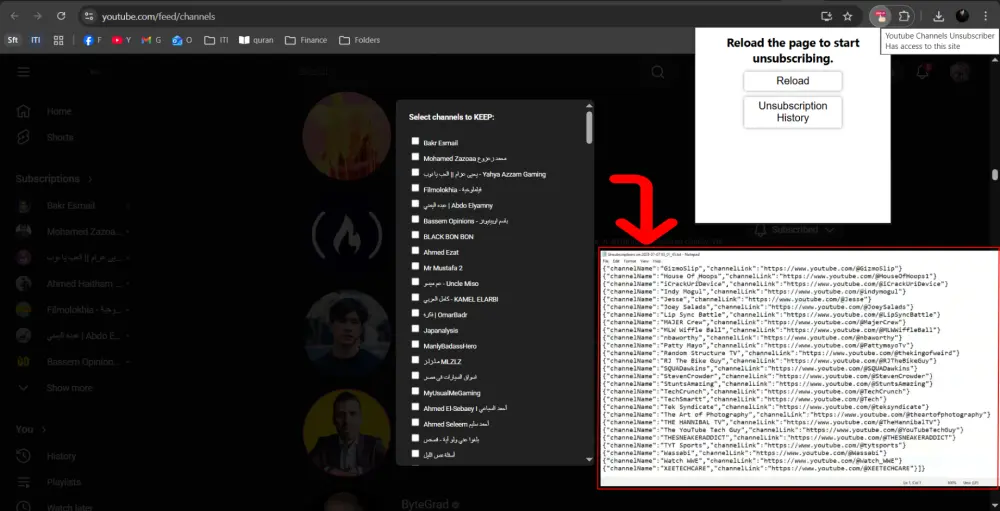Check the Bassem Opinions checkbox

(x=416, y=219)
